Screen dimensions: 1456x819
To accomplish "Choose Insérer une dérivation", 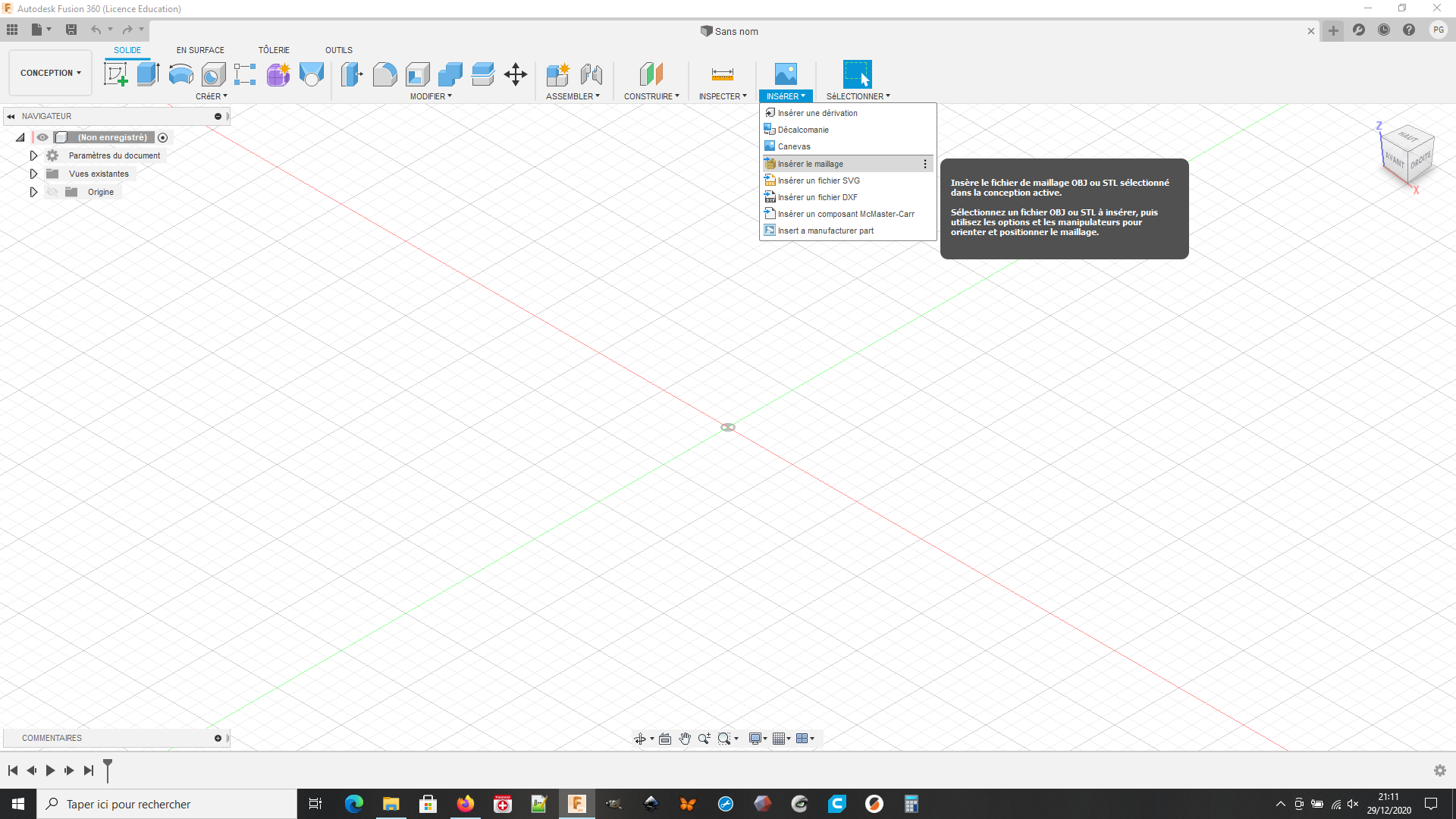I will [848, 113].
